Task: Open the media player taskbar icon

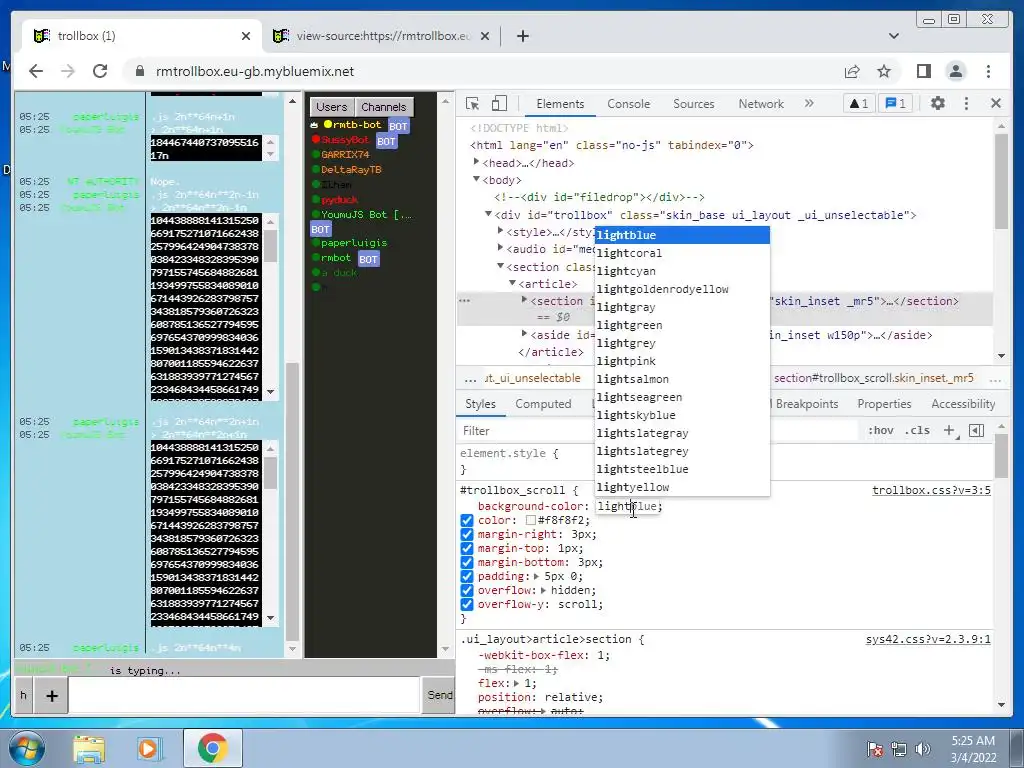Action: point(148,748)
